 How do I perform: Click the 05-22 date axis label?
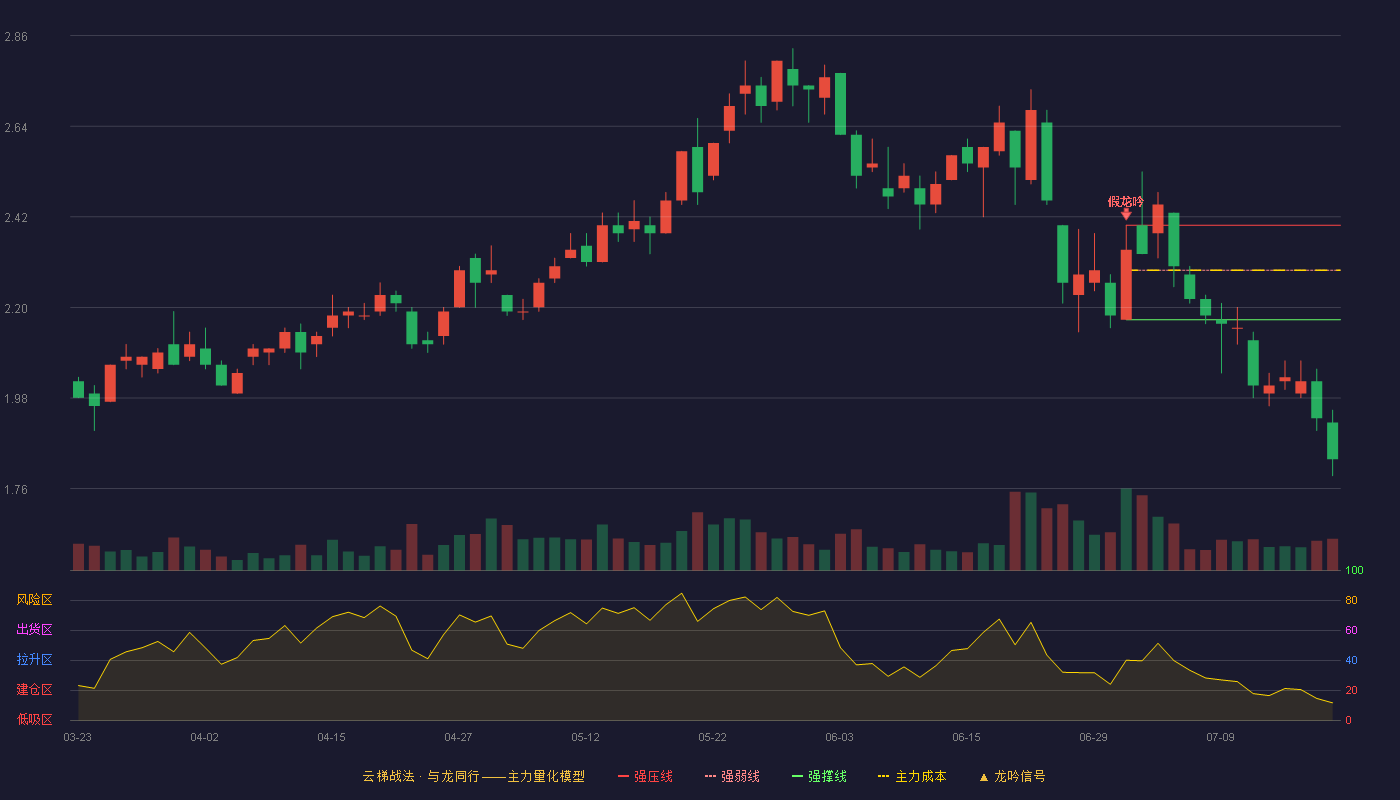pyautogui.click(x=713, y=737)
